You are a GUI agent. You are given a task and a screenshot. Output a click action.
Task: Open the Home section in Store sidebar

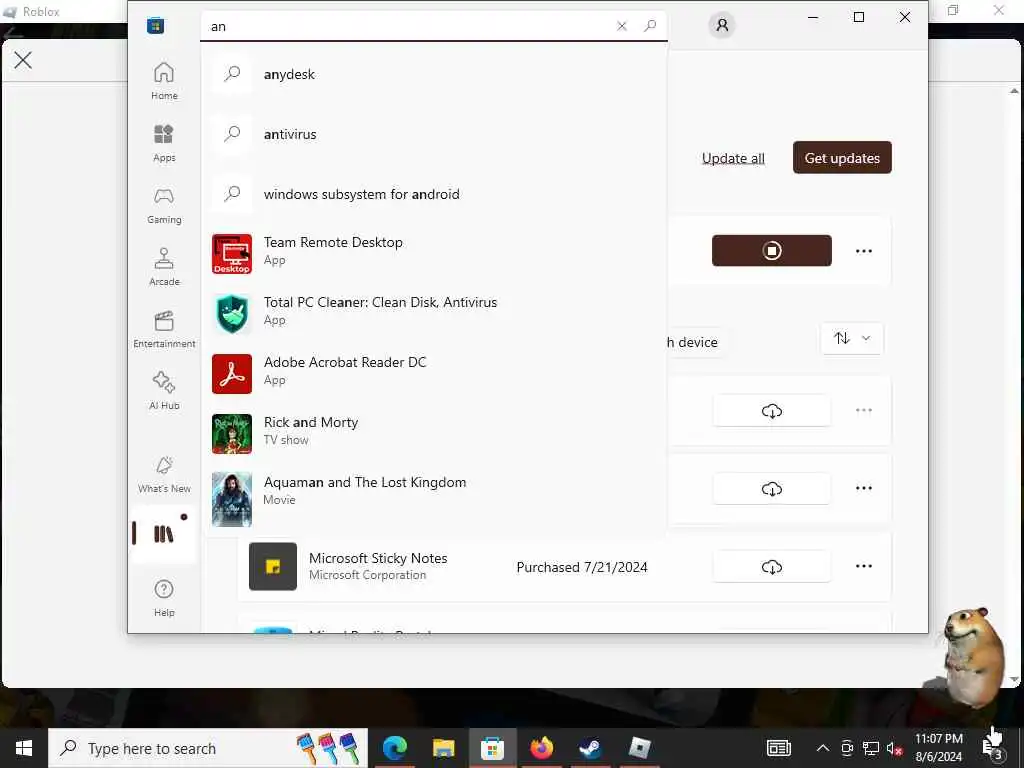pyautogui.click(x=164, y=81)
